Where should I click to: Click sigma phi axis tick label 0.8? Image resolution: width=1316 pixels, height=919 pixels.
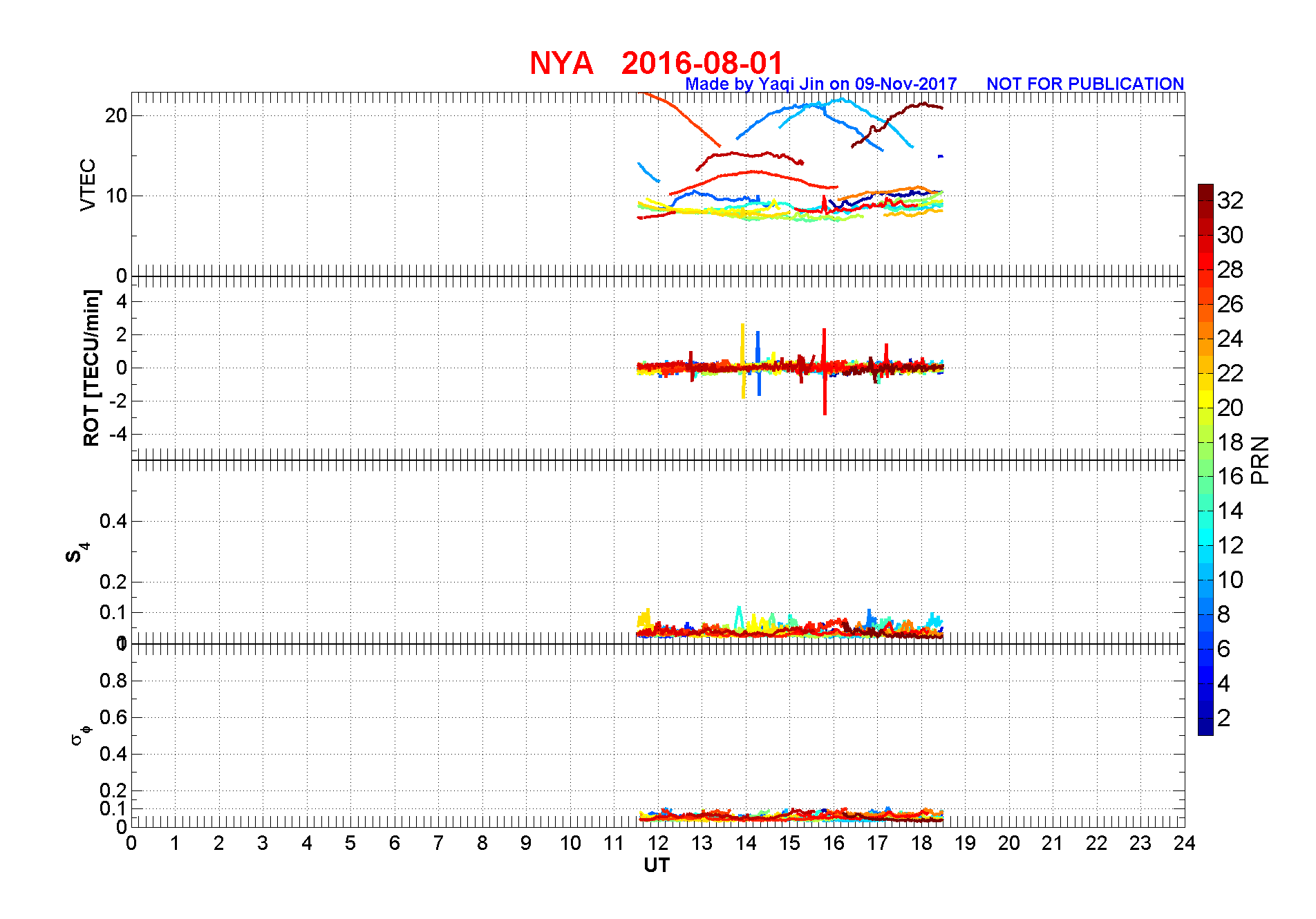[x=114, y=681]
